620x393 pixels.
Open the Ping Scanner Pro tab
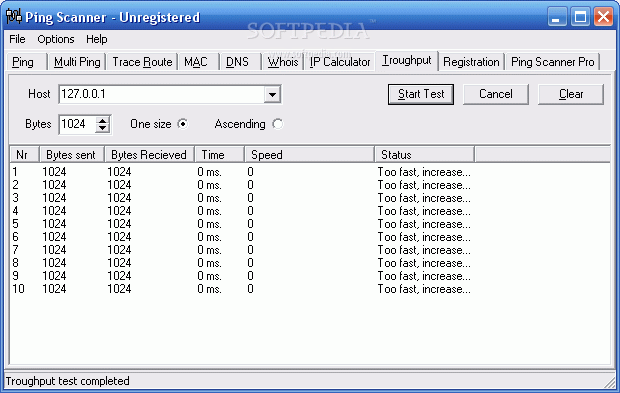click(552, 62)
